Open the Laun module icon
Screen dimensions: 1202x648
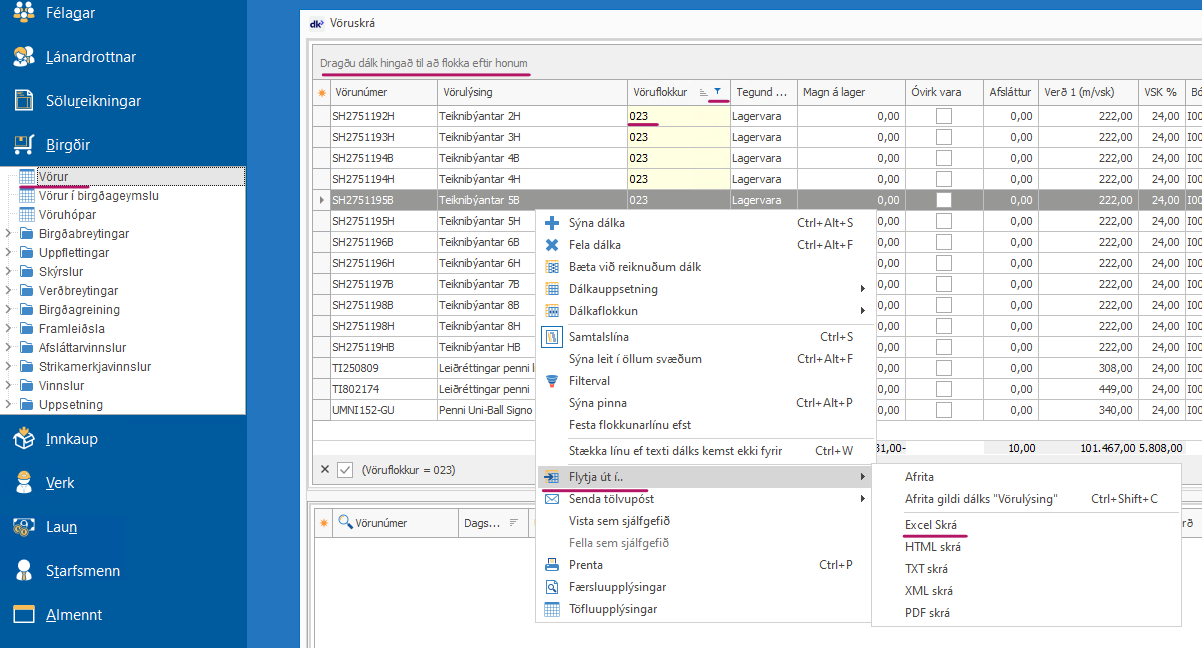(x=24, y=527)
